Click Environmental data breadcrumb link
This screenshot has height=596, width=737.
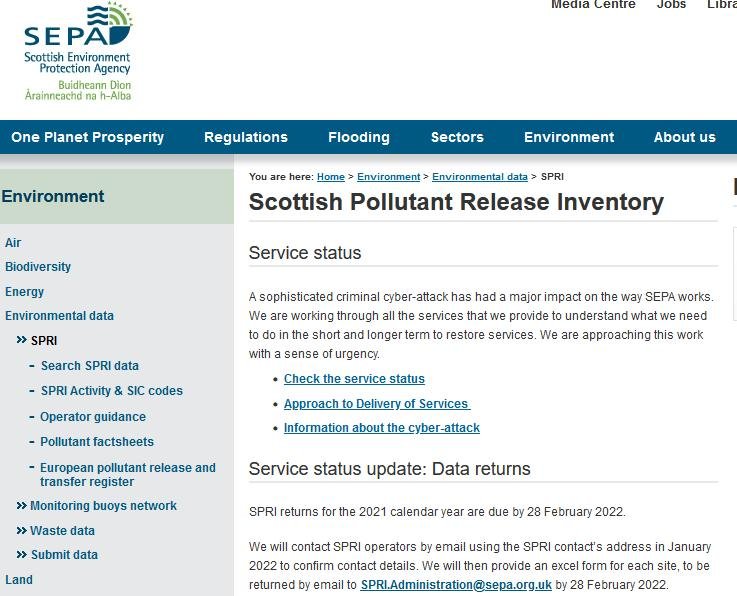[479, 177]
